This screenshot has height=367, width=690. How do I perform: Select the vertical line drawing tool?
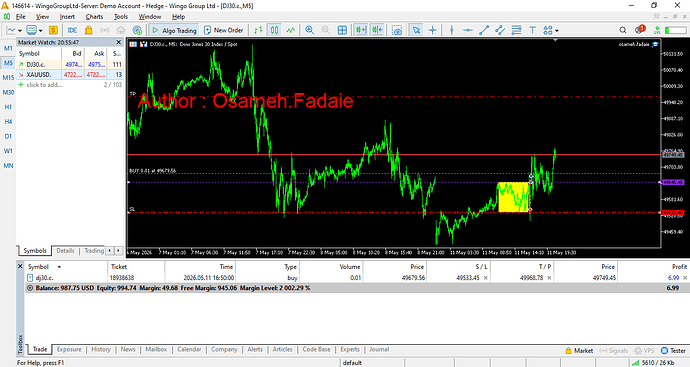coord(451,30)
